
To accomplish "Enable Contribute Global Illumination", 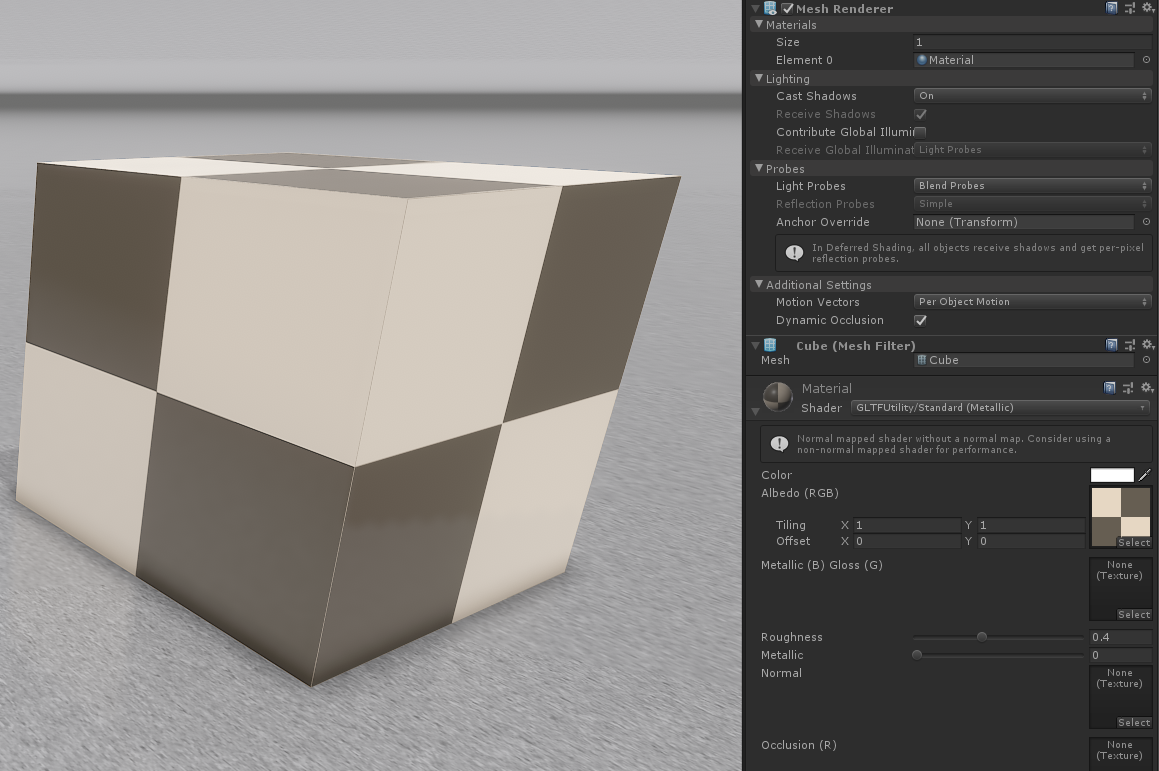I will pyautogui.click(x=920, y=131).
